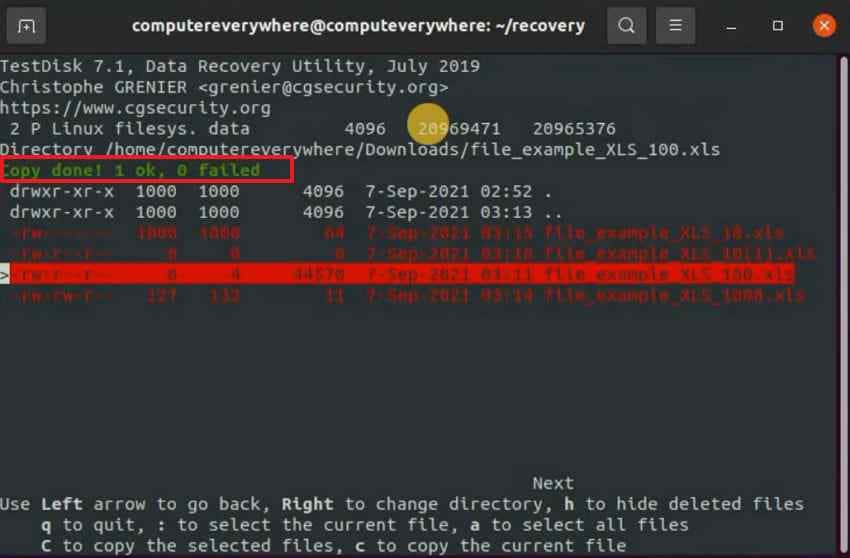The image size is (850, 558).
Task: Click the window title 'computereverywhere@computeverywhere: ~/recovery'
Action: coord(358,26)
